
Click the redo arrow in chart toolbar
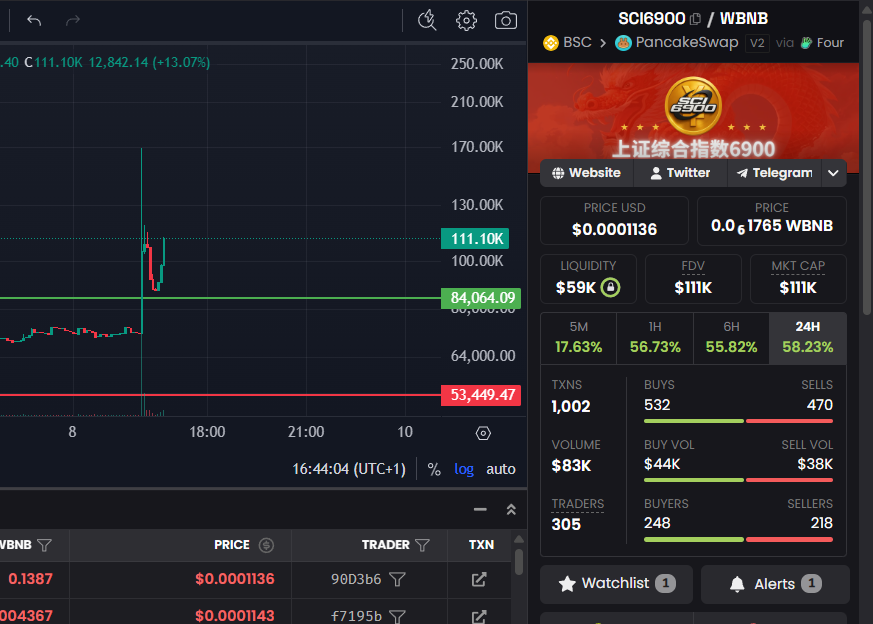(x=73, y=21)
